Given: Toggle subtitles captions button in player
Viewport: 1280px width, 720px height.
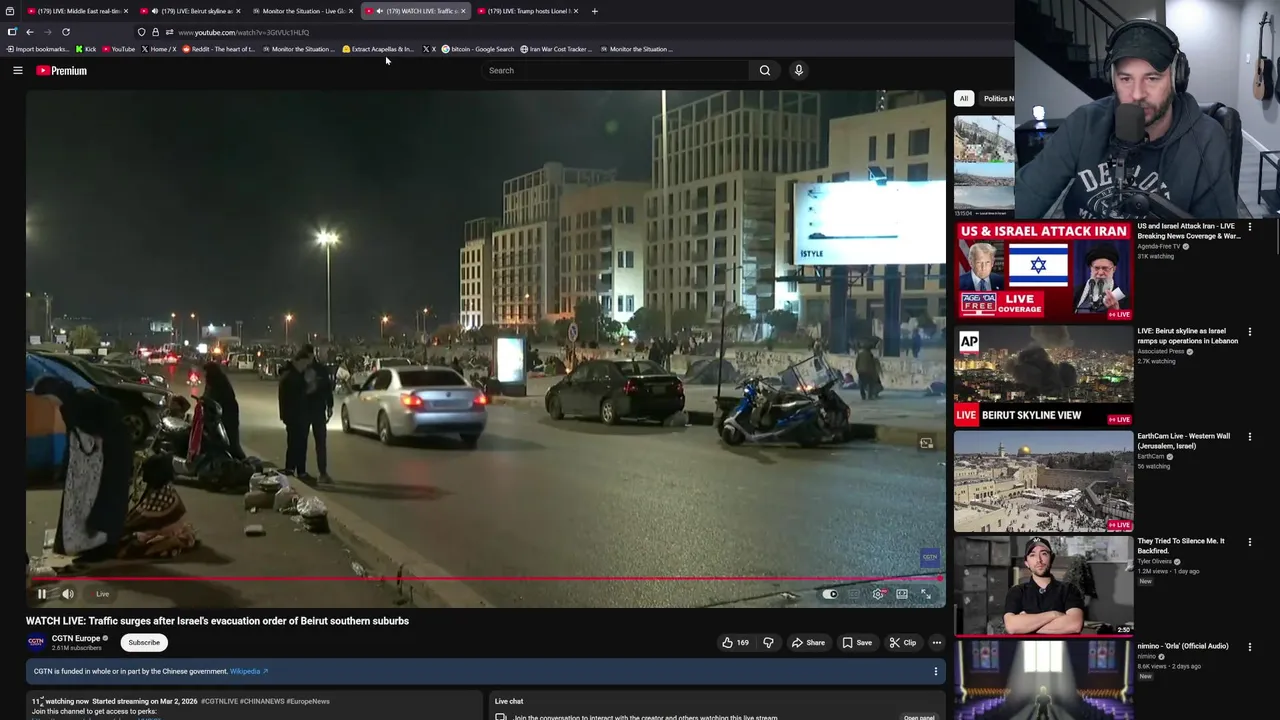Looking at the screenshot, I should coord(854,594).
